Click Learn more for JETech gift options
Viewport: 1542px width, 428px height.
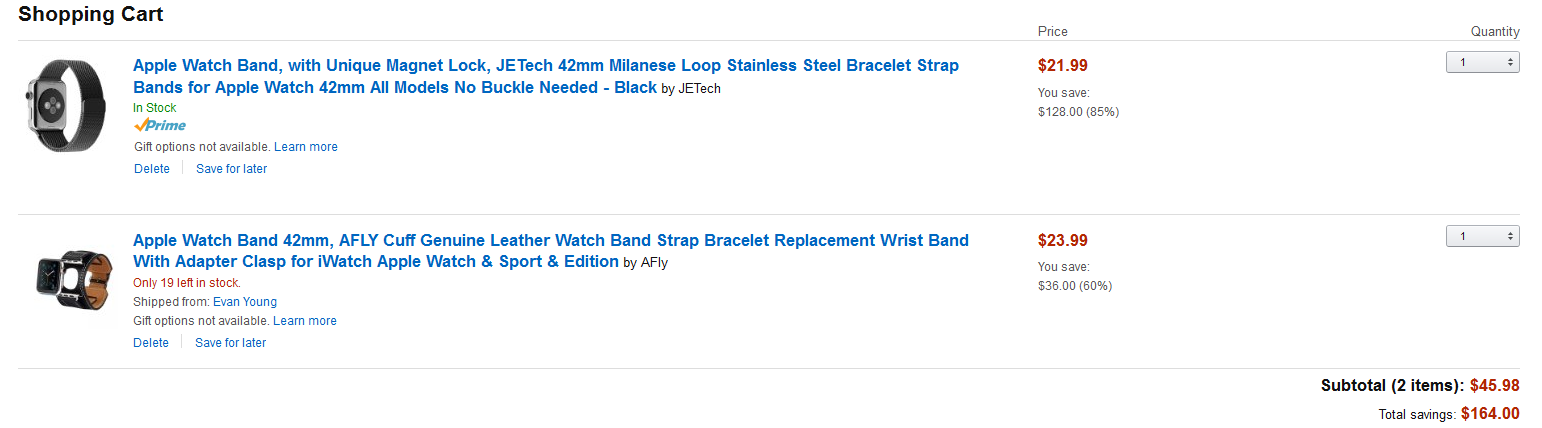click(306, 147)
